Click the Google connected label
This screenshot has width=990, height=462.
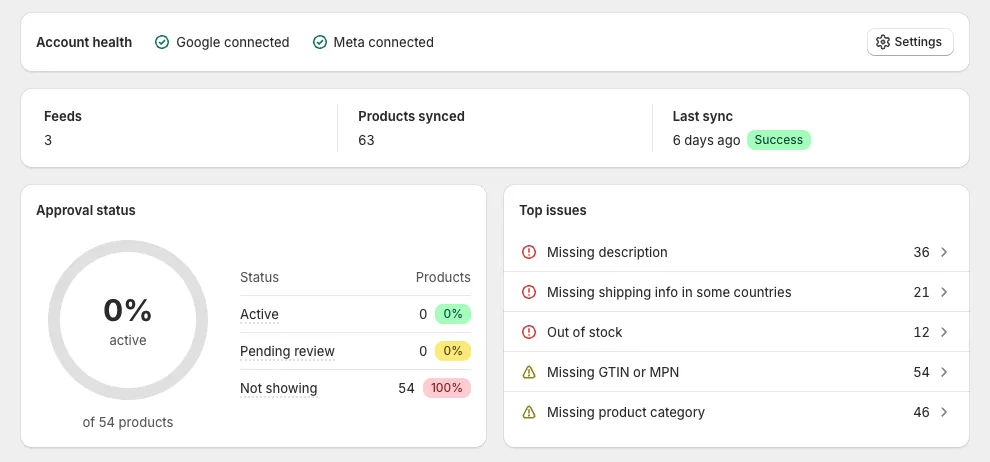click(232, 42)
